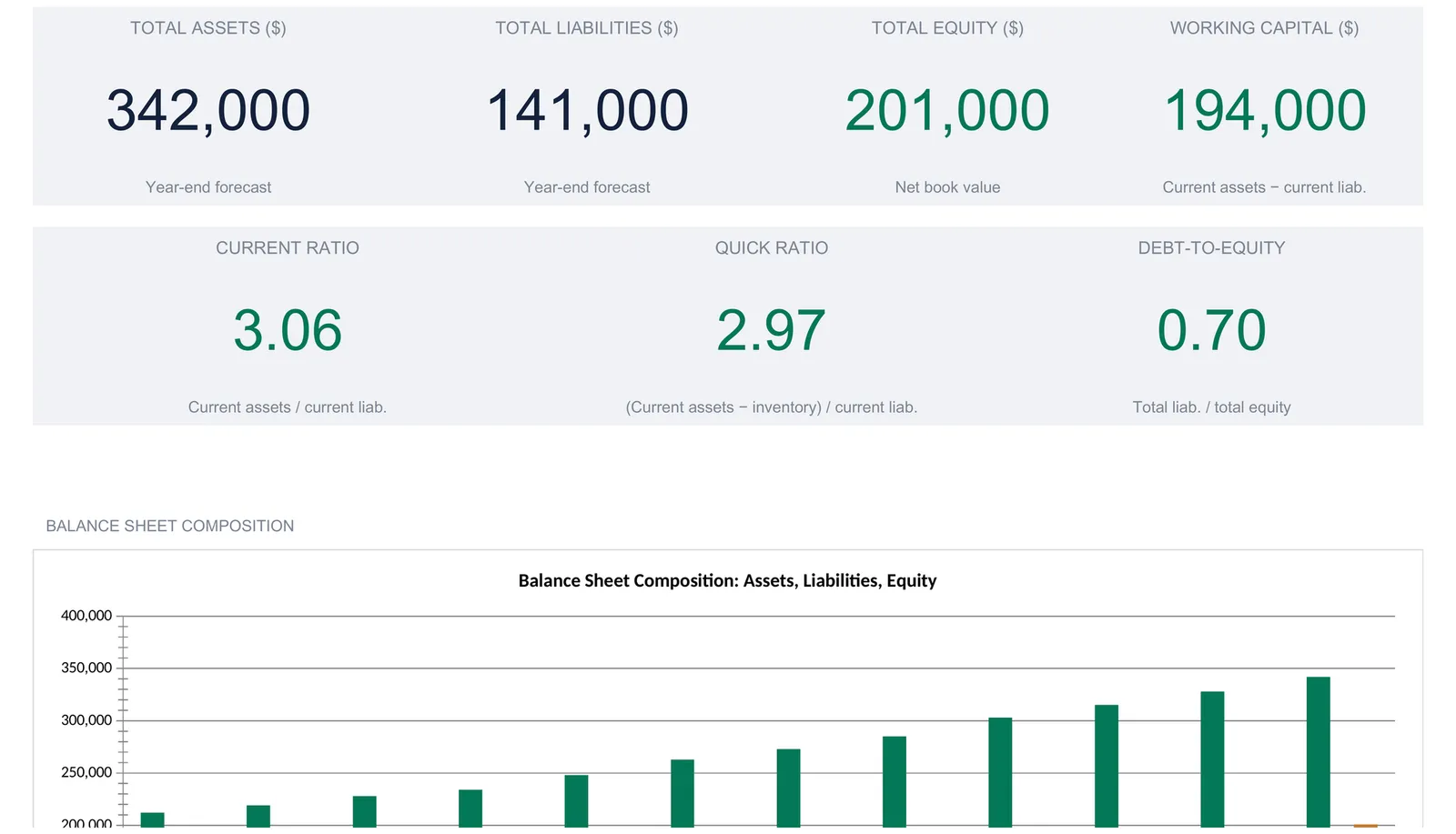
Task: Click the small orange bar at chart end
Action: pyautogui.click(x=1365, y=826)
